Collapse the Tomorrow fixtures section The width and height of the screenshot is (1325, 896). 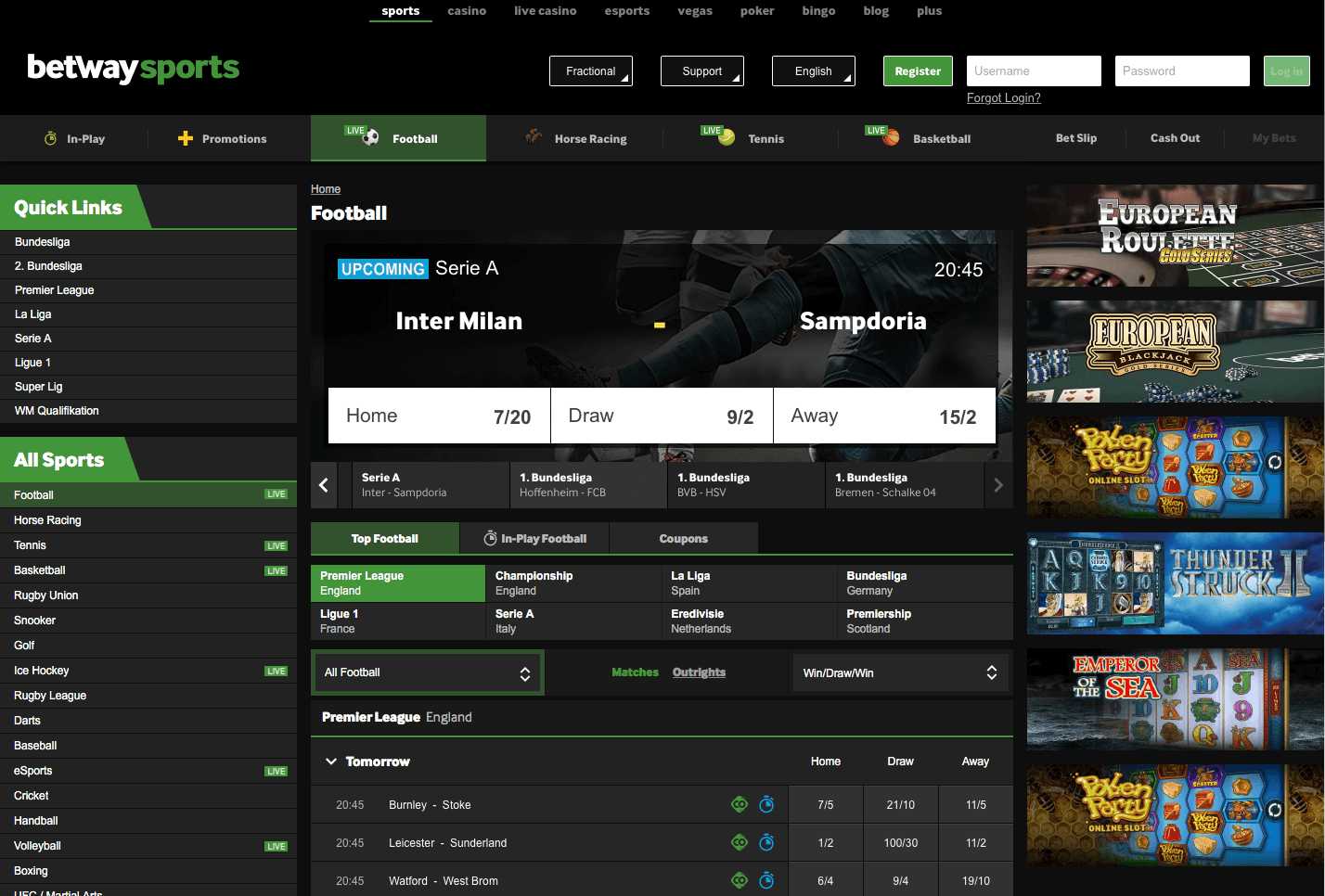click(331, 762)
